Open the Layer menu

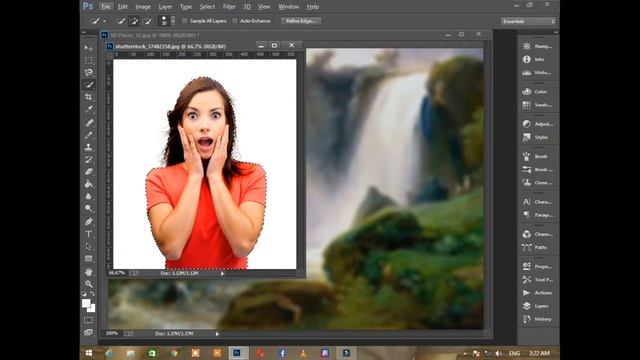(165, 7)
